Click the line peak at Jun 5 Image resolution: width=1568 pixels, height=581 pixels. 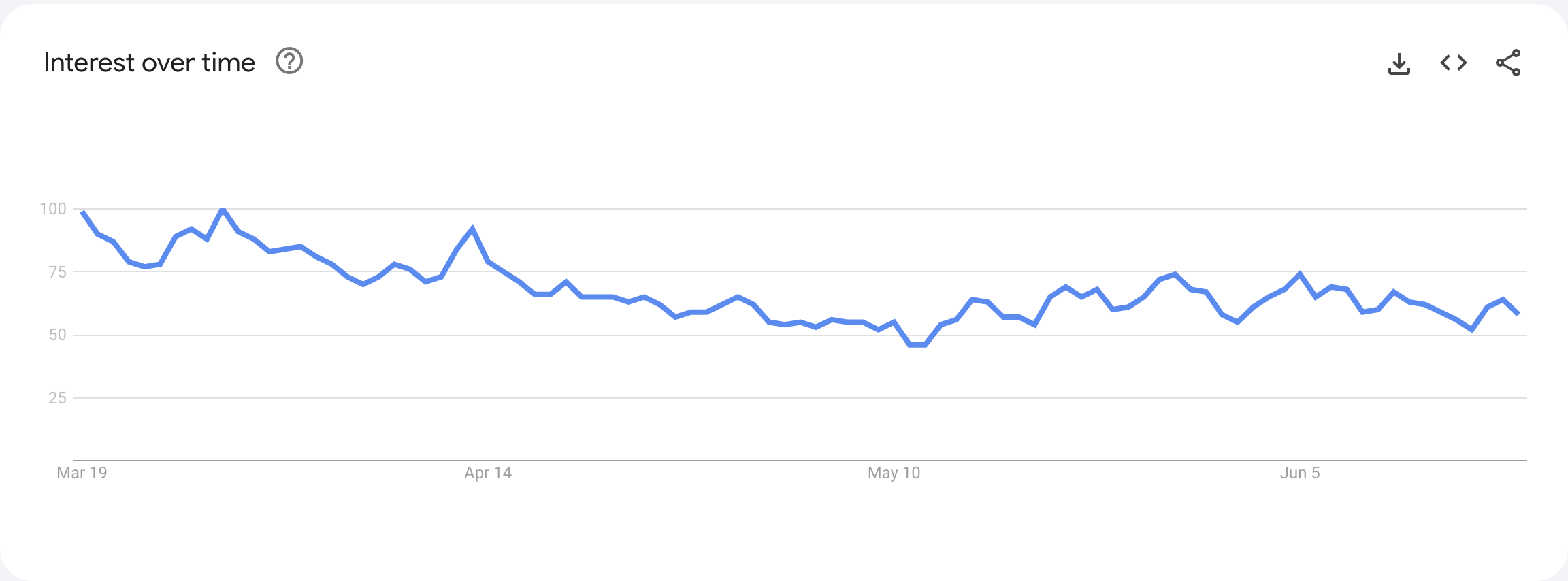pos(1300,274)
